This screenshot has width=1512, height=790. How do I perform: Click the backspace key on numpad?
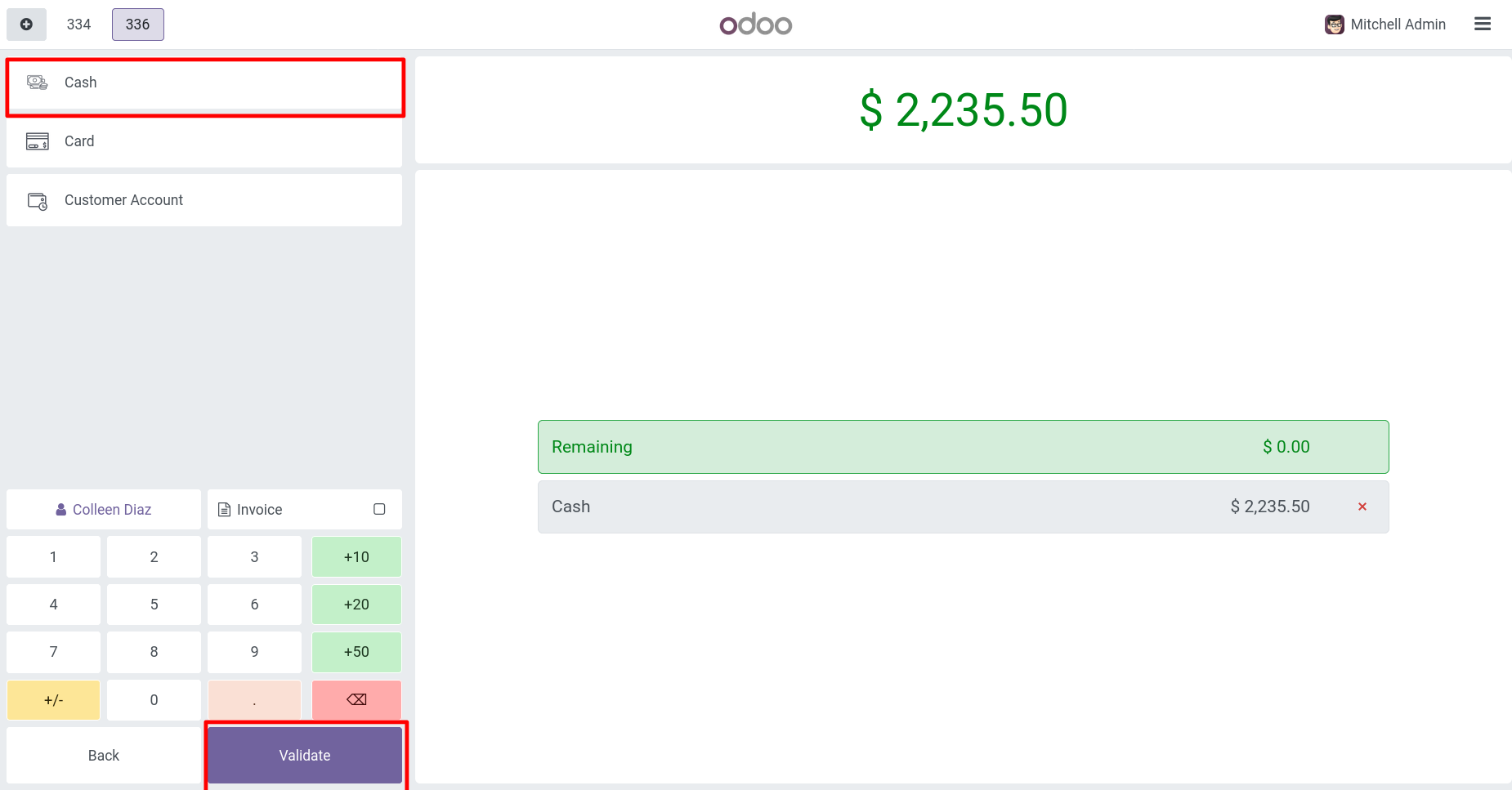tap(356, 700)
